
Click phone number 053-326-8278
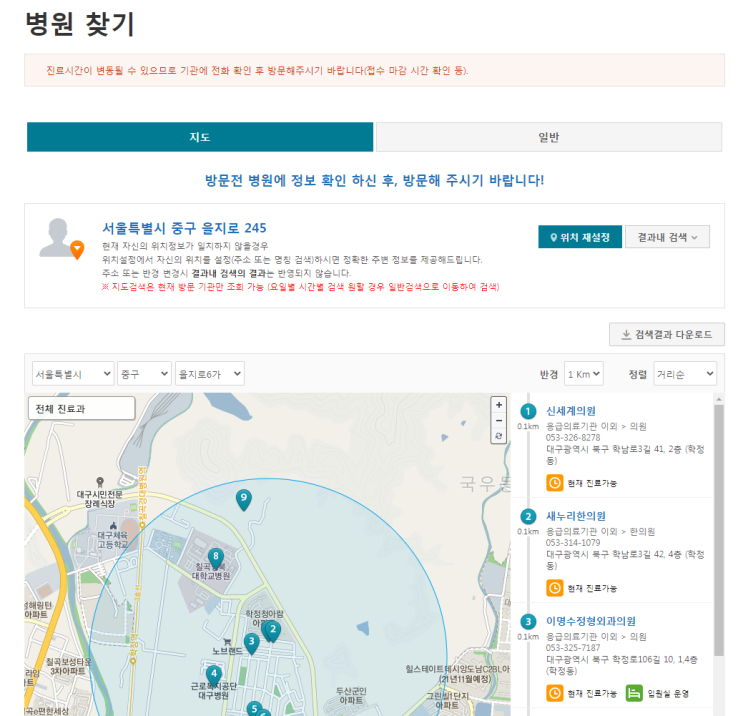[x=573, y=437]
